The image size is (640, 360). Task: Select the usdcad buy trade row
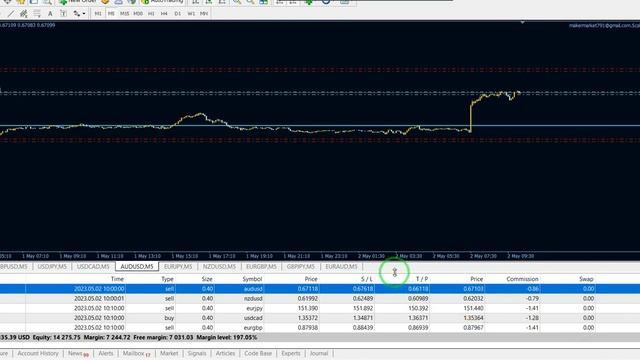pyautogui.click(x=320, y=318)
